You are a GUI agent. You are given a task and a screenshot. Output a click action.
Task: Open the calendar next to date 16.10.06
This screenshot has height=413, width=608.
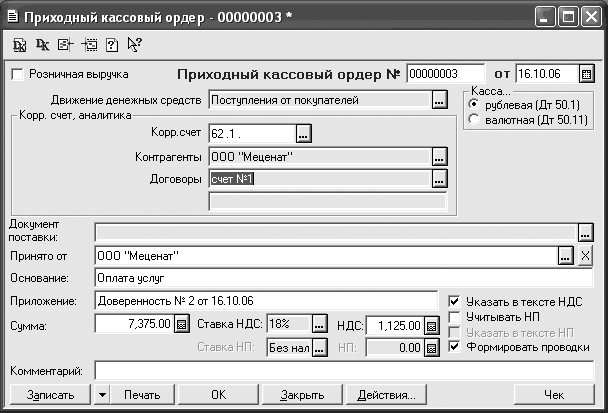(x=587, y=74)
